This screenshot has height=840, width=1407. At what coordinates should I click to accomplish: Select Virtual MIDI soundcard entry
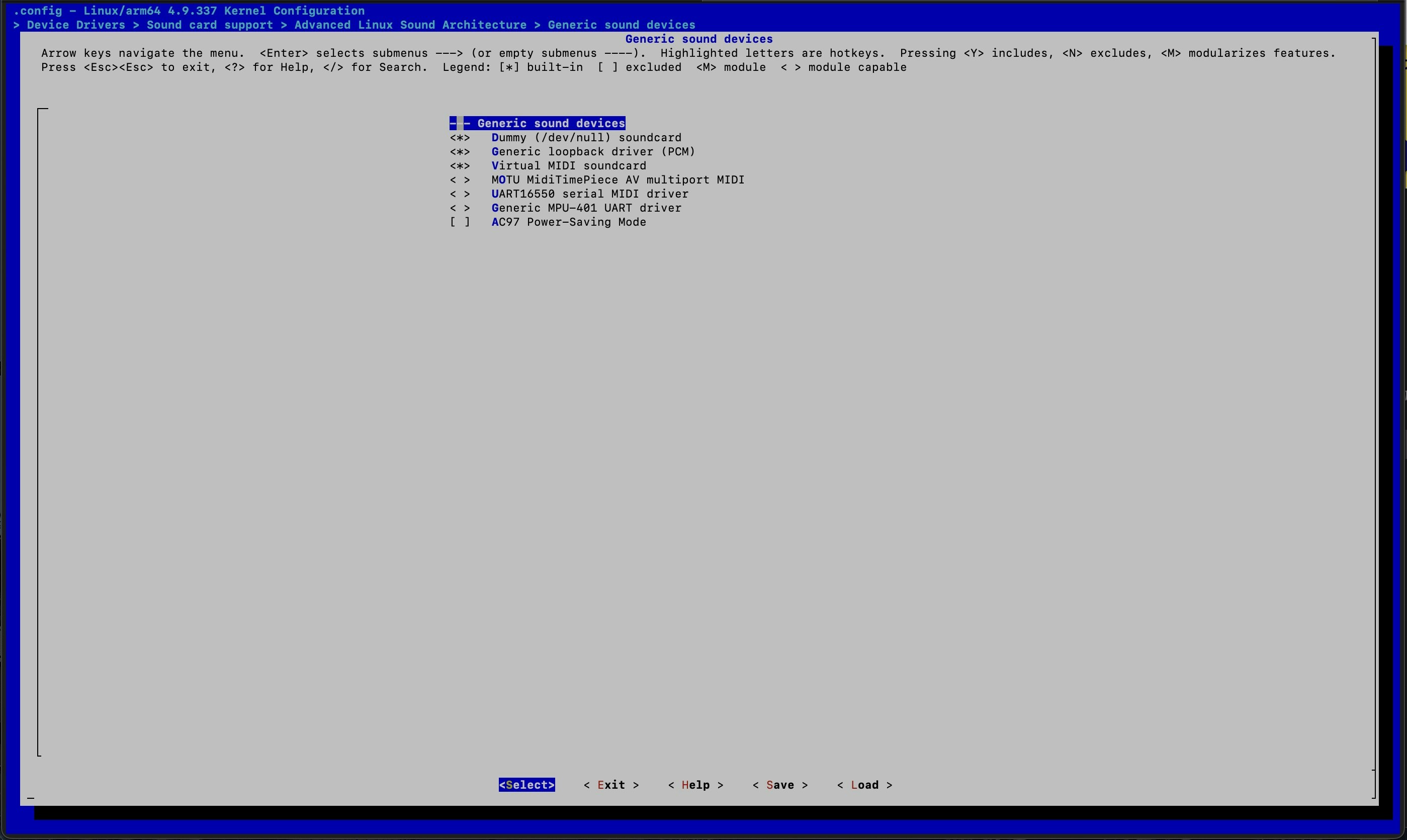[x=568, y=166]
